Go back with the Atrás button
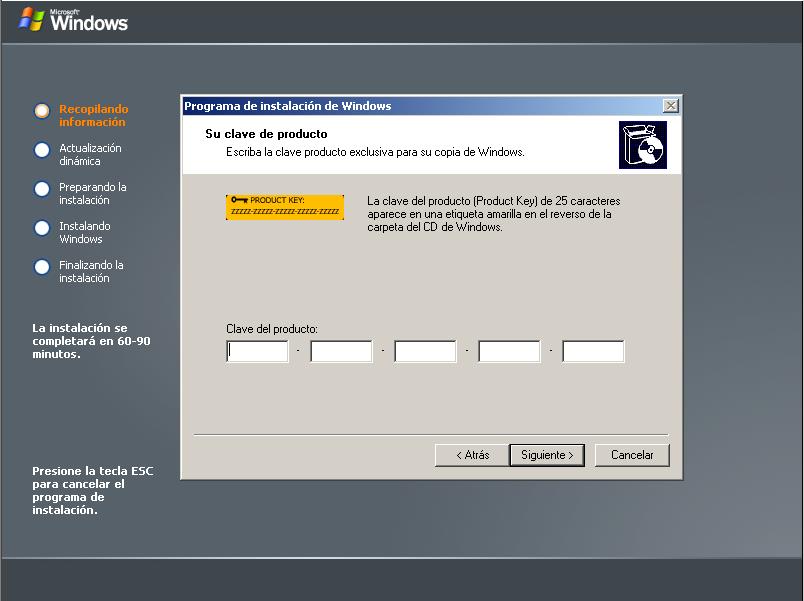Image resolution: width=804 pixels, height=601 pixels. (472, 455)
